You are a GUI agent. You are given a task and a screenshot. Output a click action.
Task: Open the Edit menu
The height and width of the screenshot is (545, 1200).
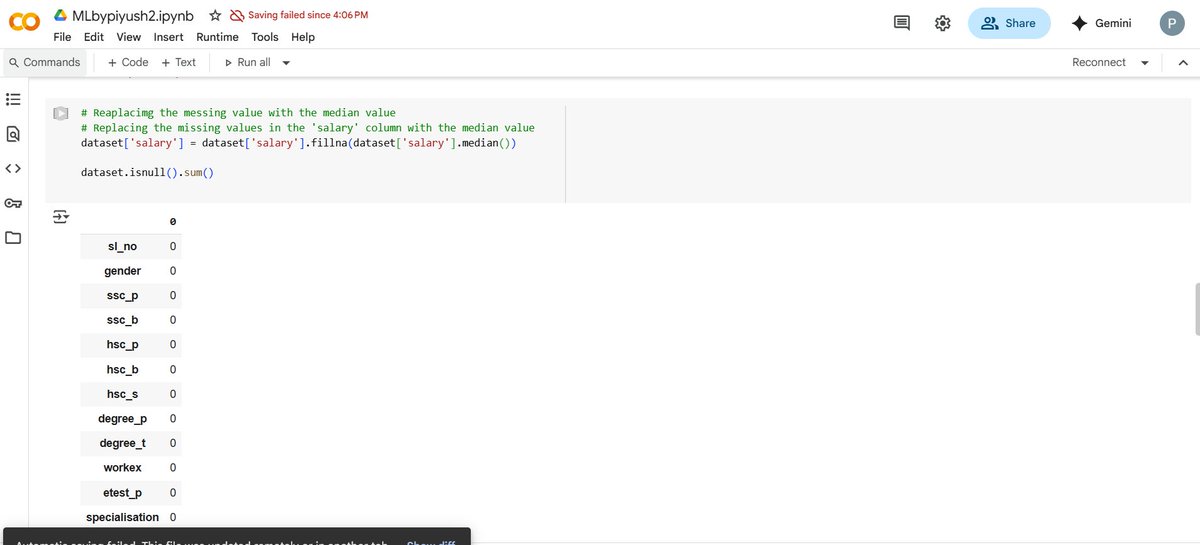[x=94, y=37]
